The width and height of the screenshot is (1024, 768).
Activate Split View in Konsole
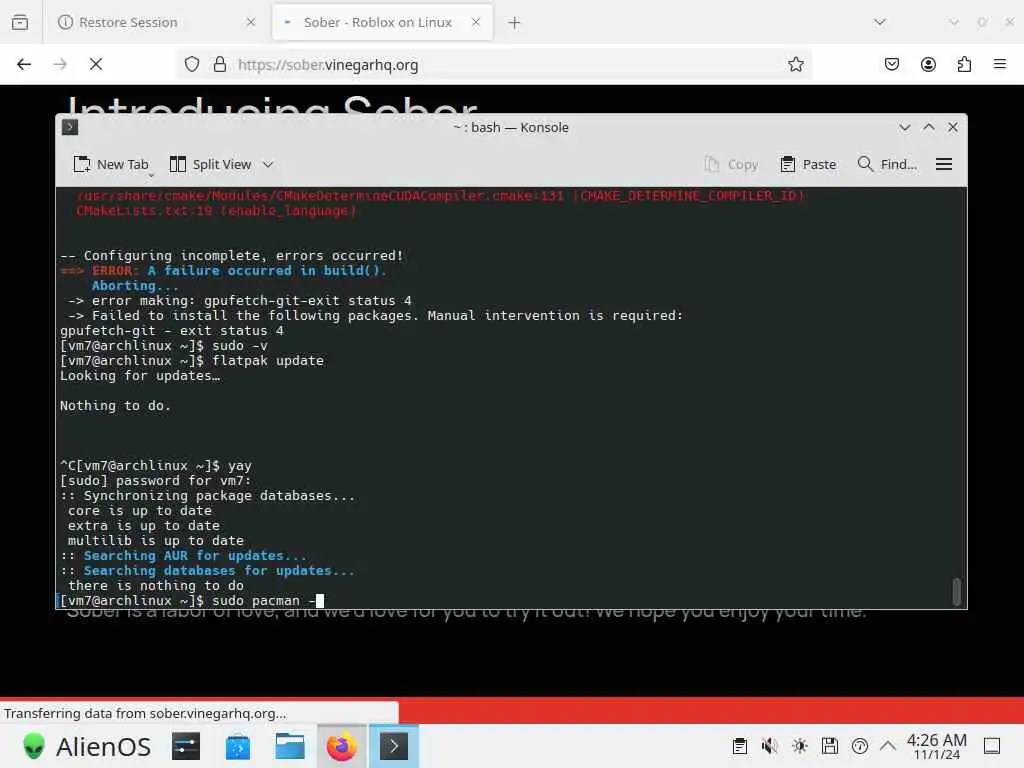pos(210,165)
